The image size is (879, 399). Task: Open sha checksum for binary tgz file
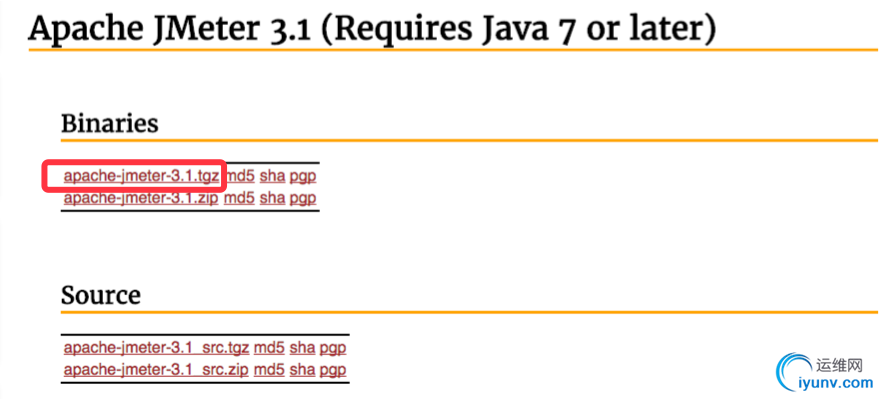point(272,176)
